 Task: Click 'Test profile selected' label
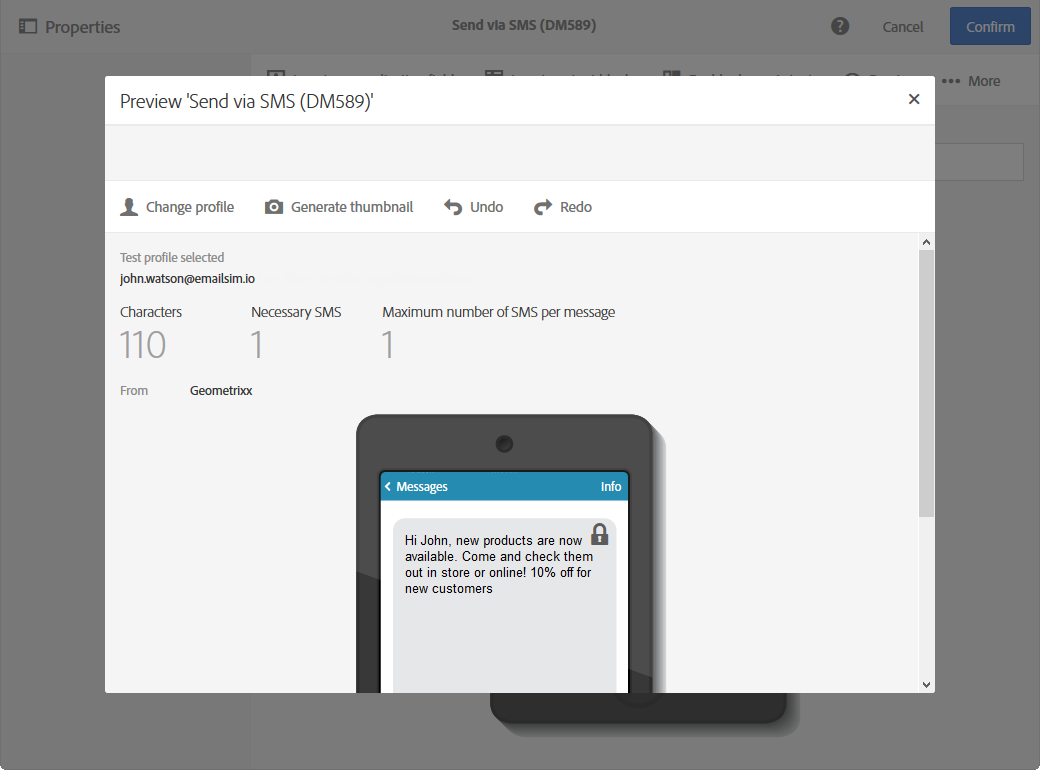point(172,257)
